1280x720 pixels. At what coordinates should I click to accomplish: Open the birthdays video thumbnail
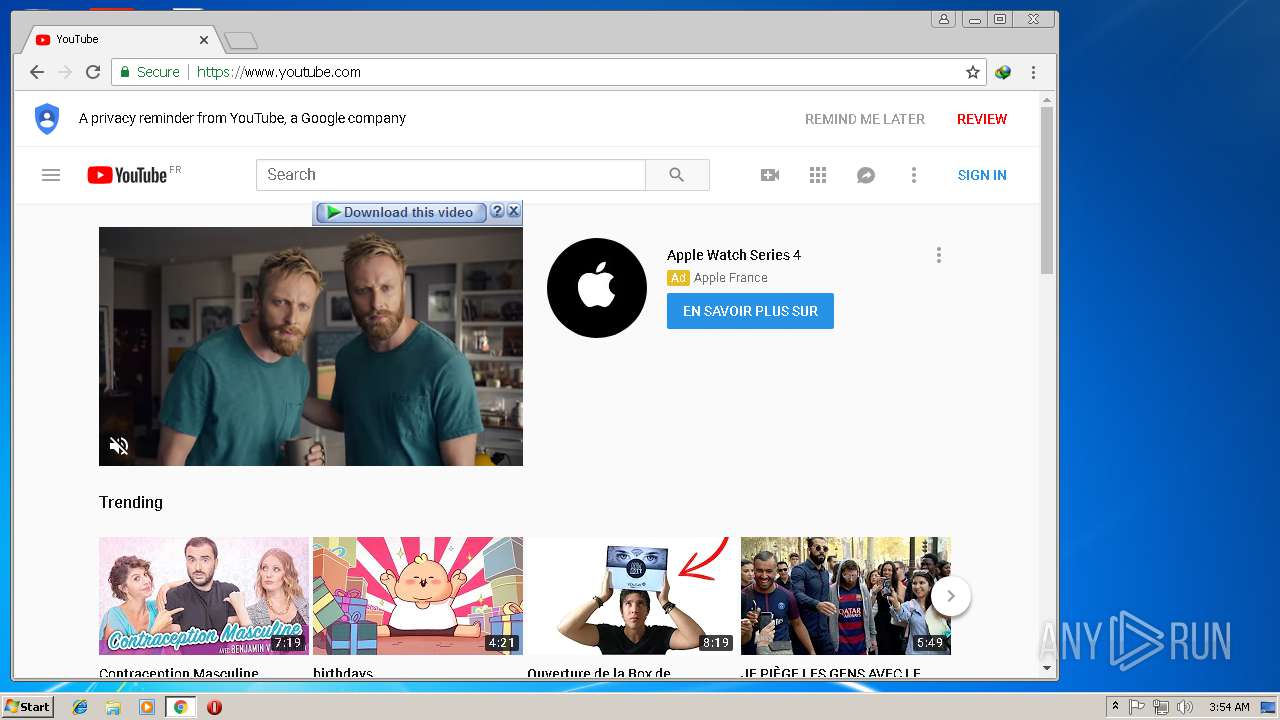click(418, 596)
